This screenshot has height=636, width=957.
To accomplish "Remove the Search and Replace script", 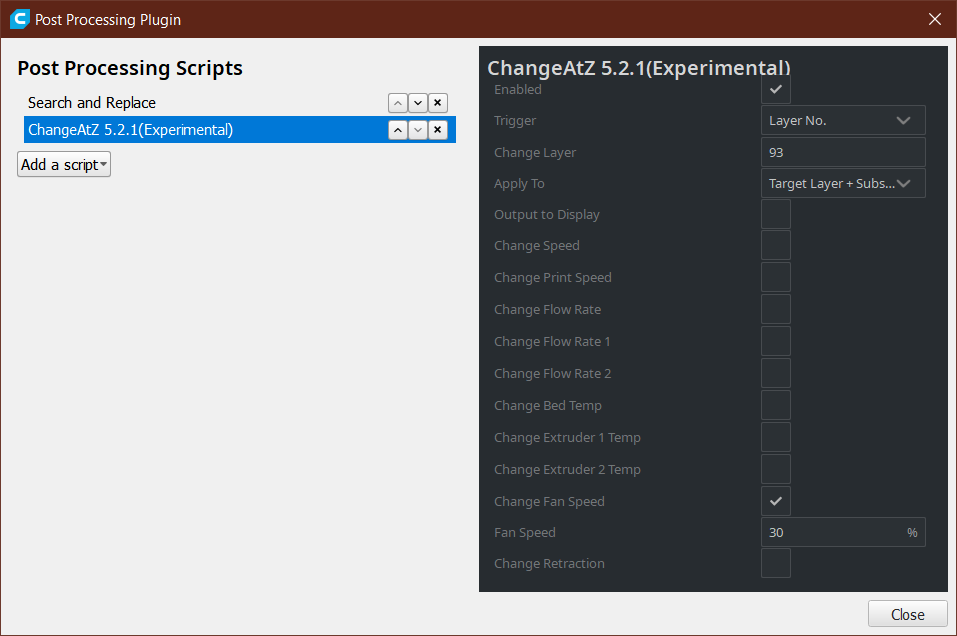I will (438, 103).
